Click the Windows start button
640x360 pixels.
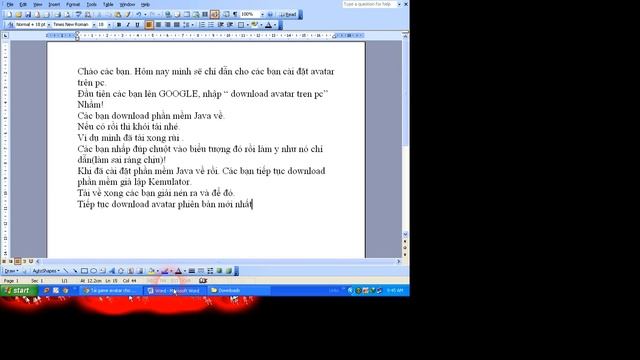19,291
